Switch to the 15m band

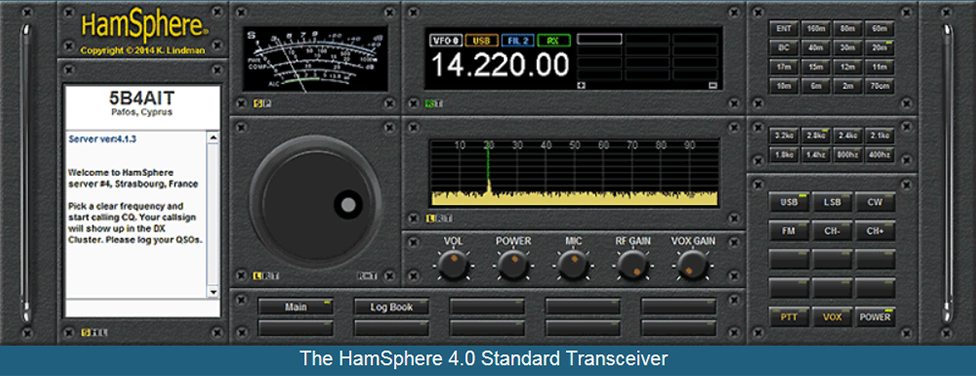814,67
